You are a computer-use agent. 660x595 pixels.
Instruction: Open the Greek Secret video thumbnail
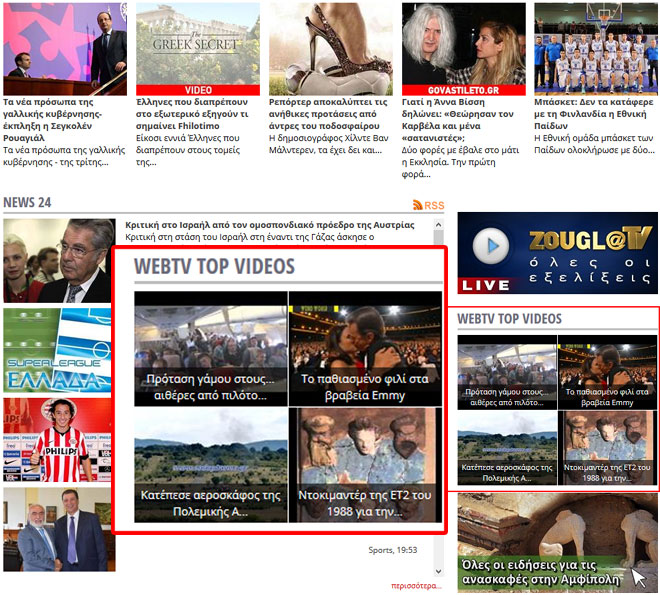(197, 44)
